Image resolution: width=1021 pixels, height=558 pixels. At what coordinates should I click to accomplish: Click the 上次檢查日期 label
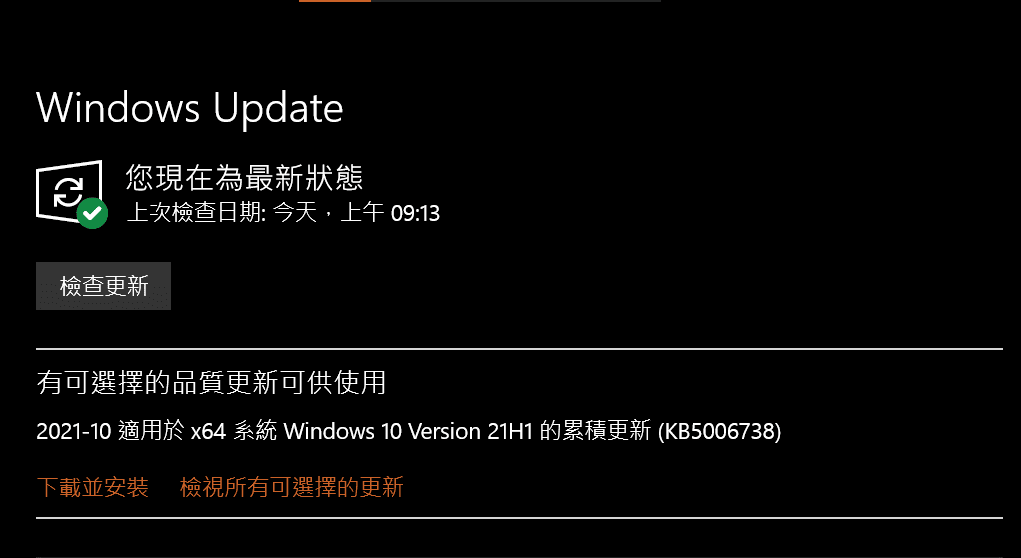tap(195, 213)
